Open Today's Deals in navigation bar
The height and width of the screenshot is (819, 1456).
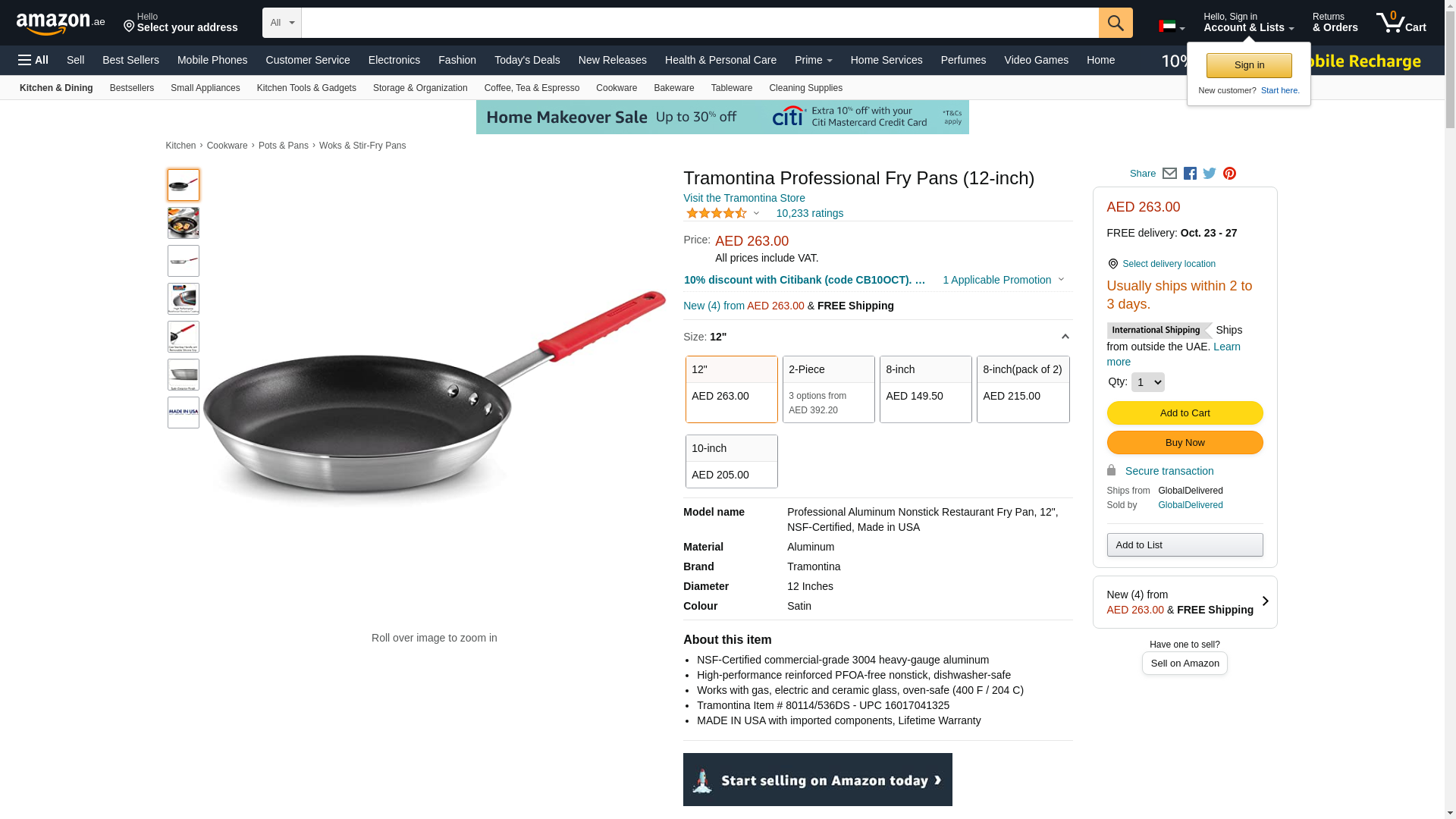point(527,60)
